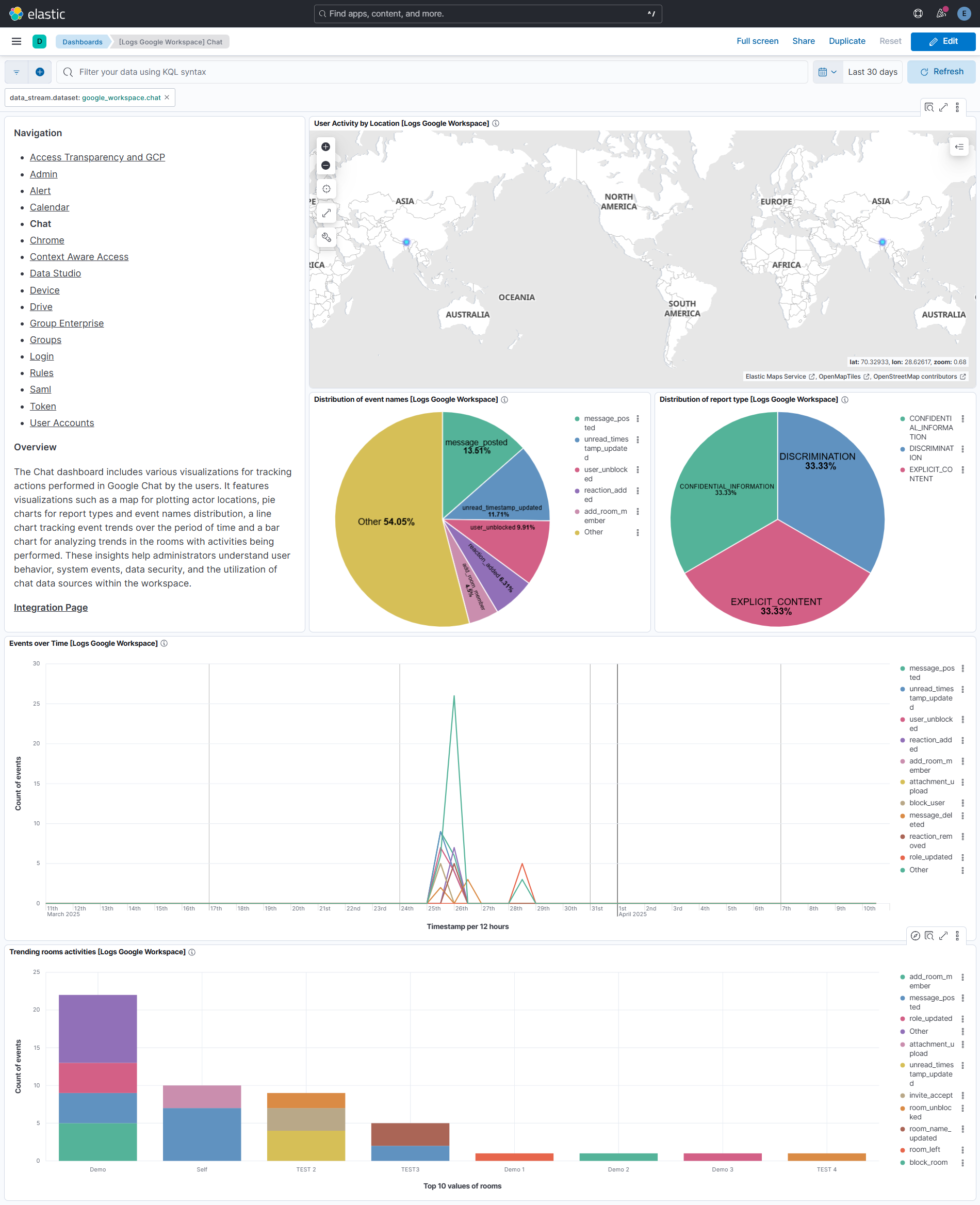The width and height of the screenshot is (980, 1205).
Task: Go to the Dashboards breadcrumb
Action: point(83,42)
